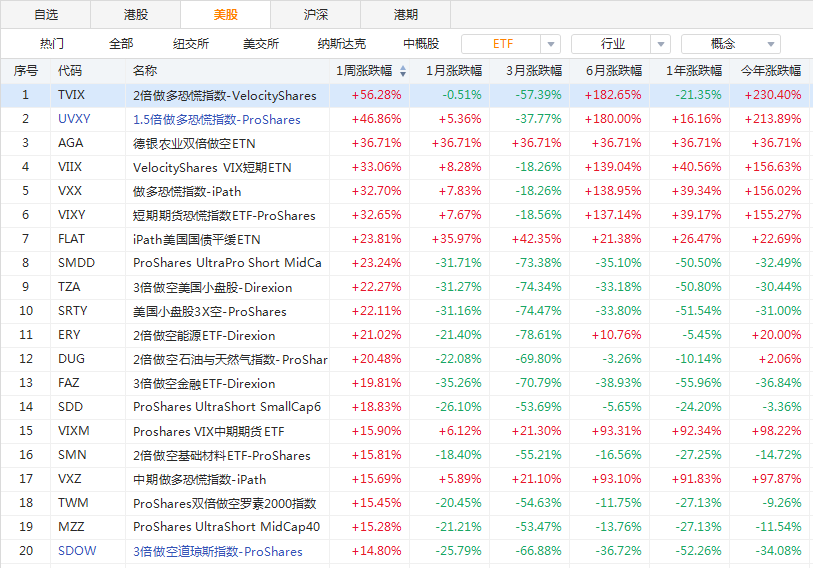This screenshot has width=813, height=568.
Task: Filter by 美交所 exchange
Action: tap(261, 44)
